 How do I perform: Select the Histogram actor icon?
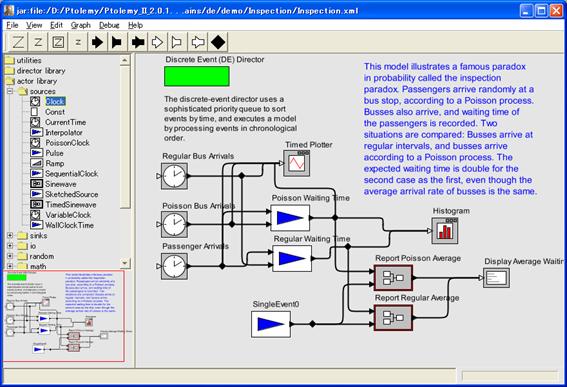point(445,231)
